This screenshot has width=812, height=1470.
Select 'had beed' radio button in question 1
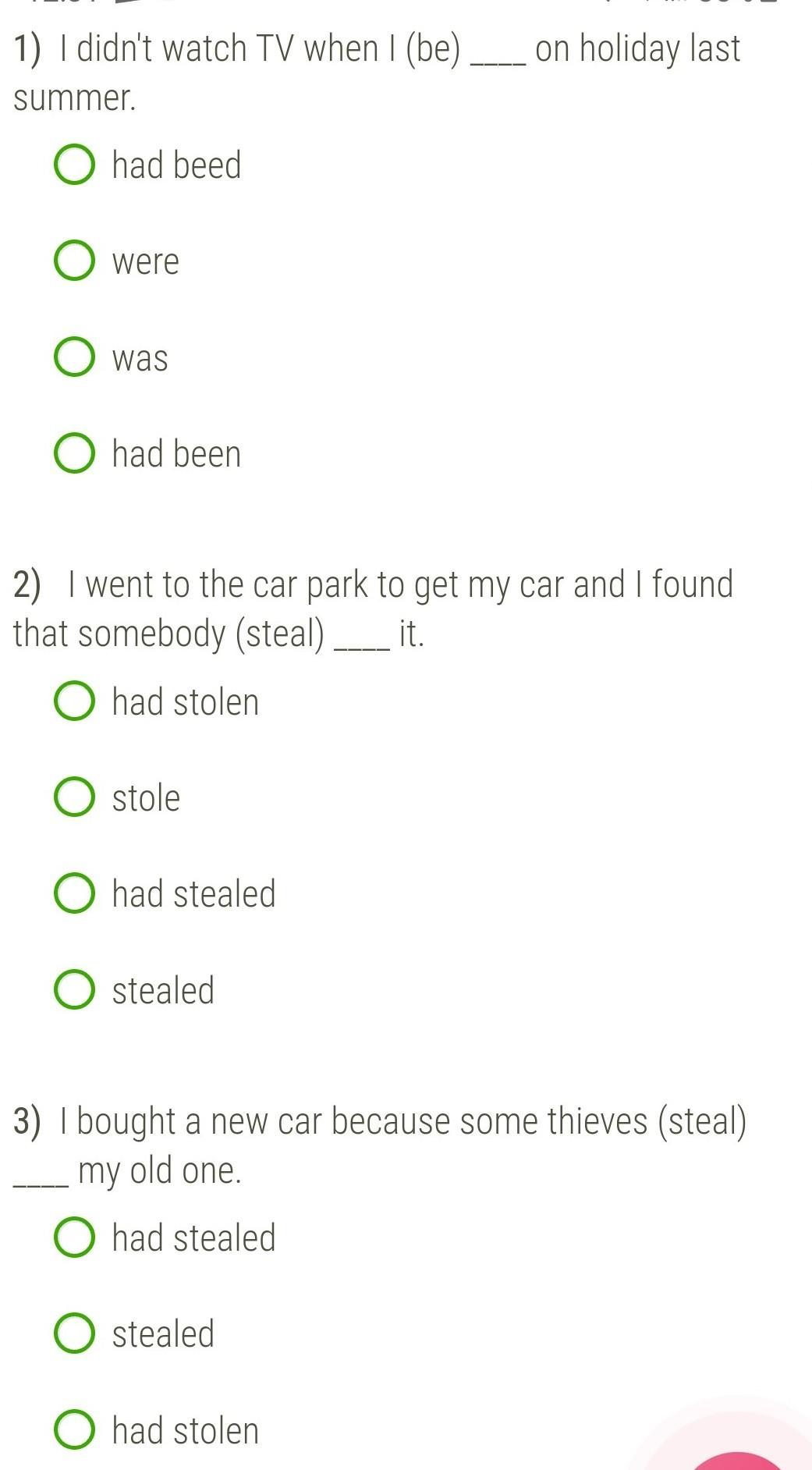(75, 165)
